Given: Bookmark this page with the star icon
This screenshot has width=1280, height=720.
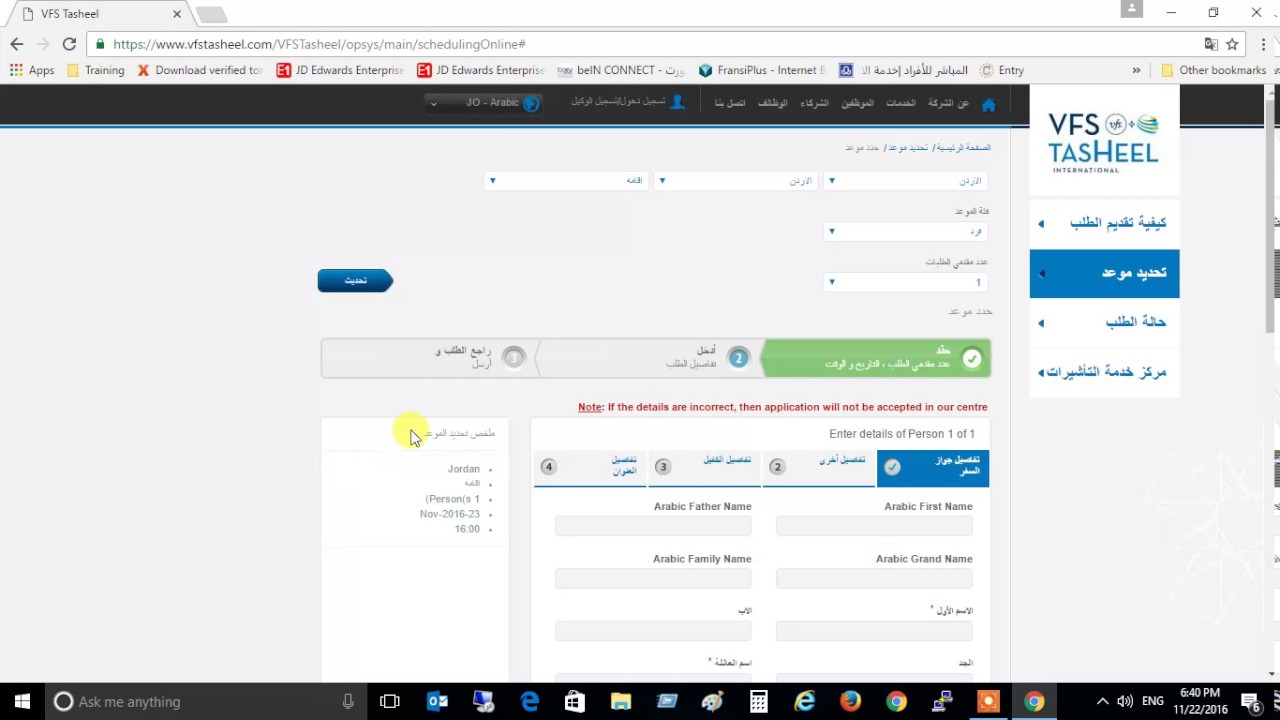Looking at the screenshot, I should point(1233,44).
